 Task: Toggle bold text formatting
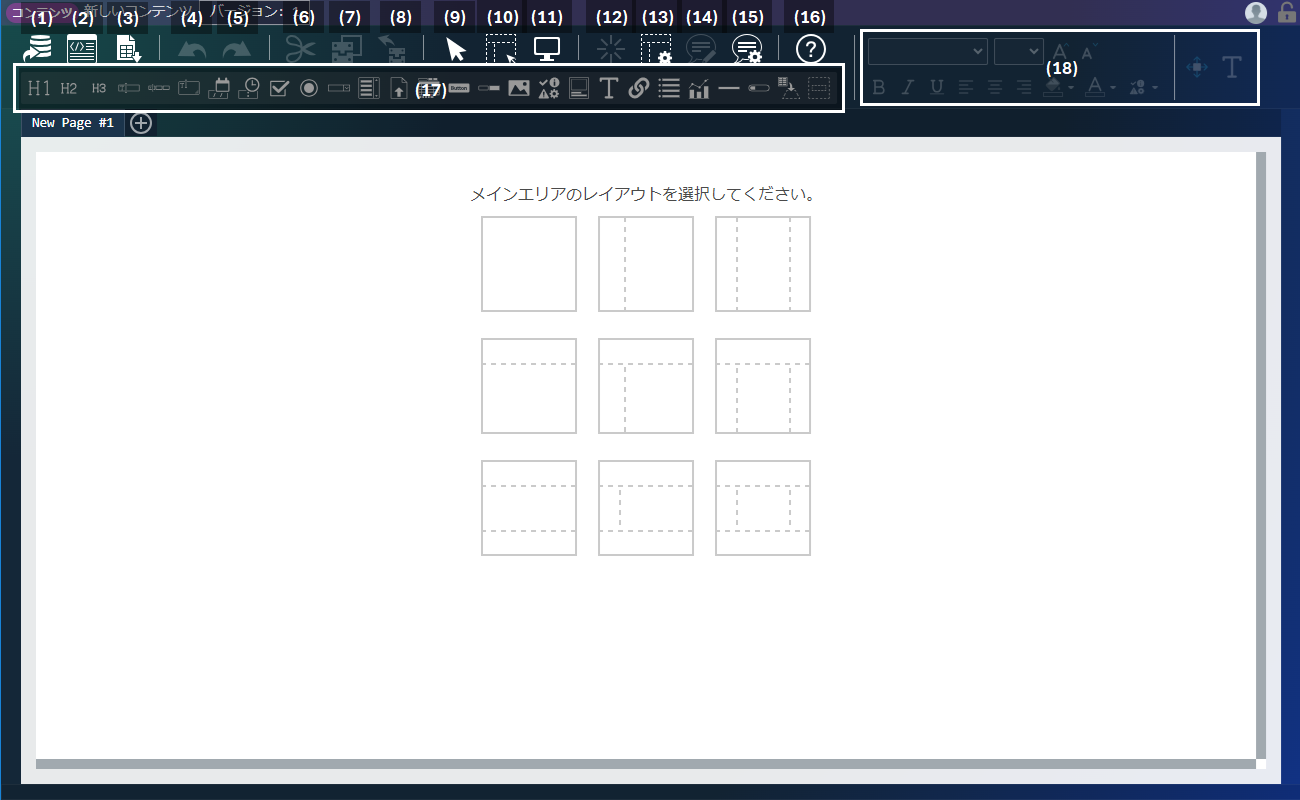tap(879, 88)
